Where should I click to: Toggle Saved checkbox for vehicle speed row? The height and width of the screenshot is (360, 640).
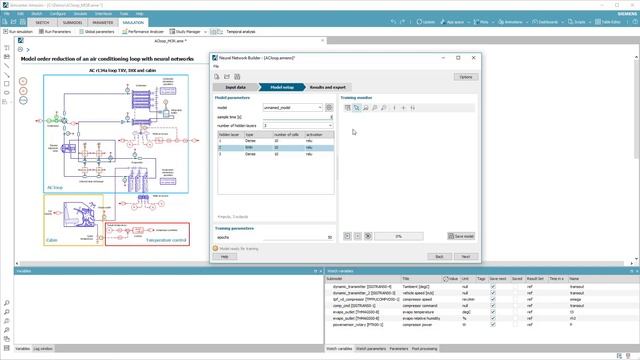tap(516, 293)
